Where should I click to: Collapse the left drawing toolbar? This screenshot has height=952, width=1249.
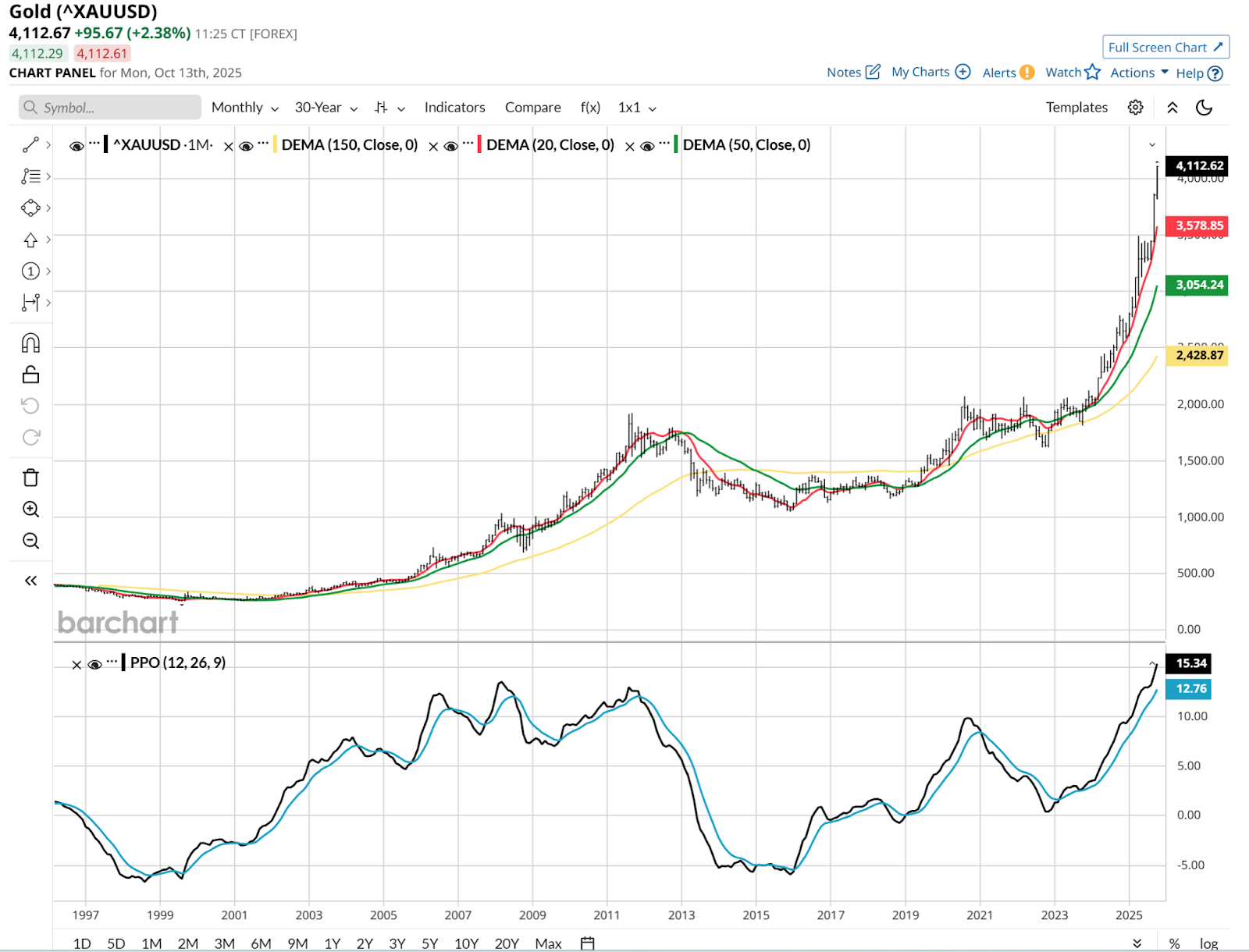click(x=30, y=581)
